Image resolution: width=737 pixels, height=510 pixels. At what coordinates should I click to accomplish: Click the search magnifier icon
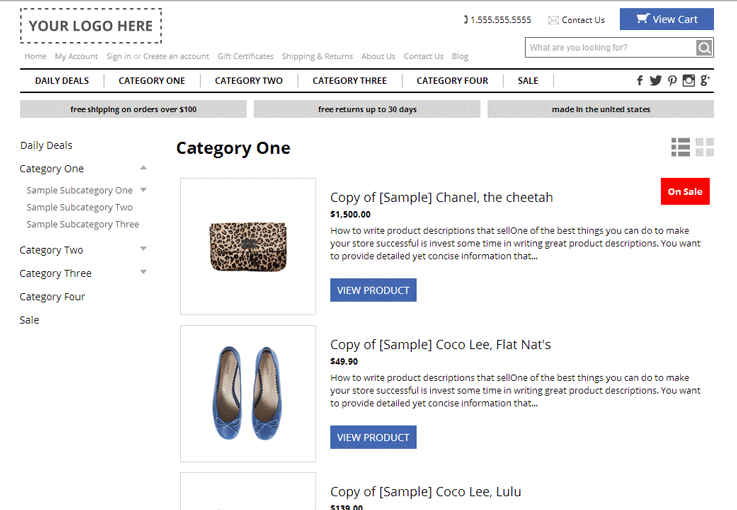pos(704,47)
